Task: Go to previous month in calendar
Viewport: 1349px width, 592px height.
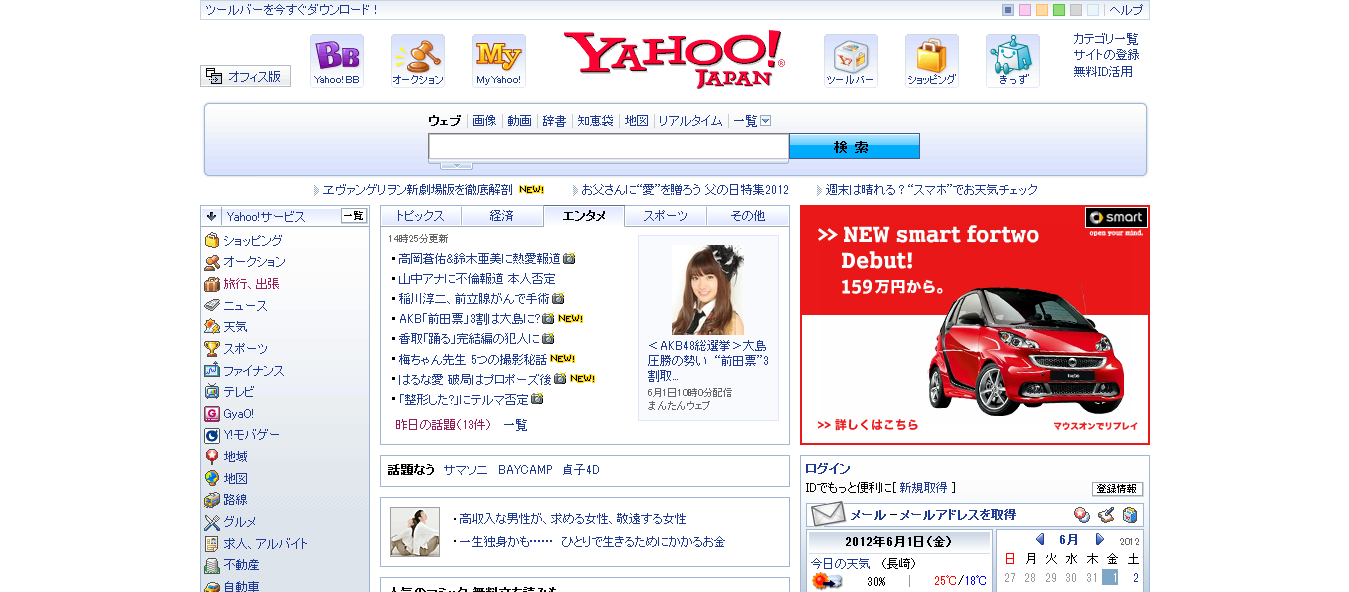Action: click(x=1040, y=540)
